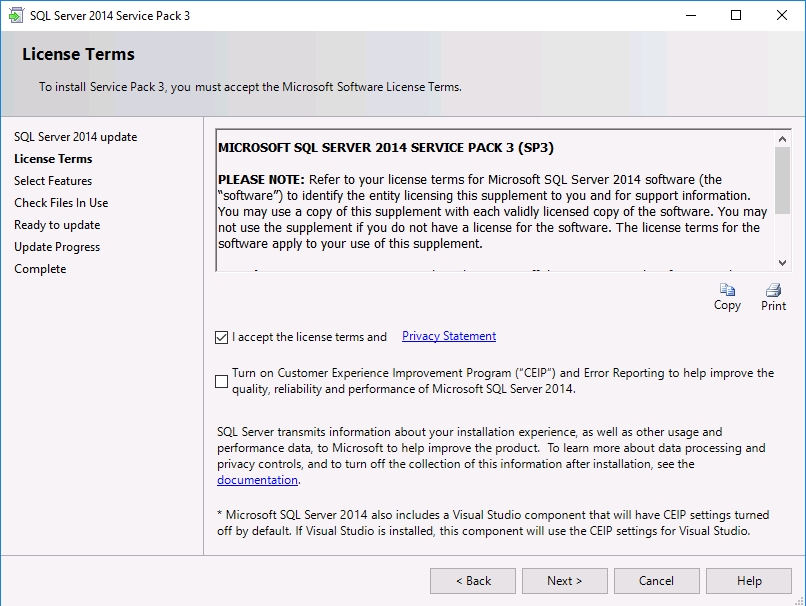Screen dimensions: 806x606
Task: Open the Privacy Statement link
Action: tap(449, 336)
